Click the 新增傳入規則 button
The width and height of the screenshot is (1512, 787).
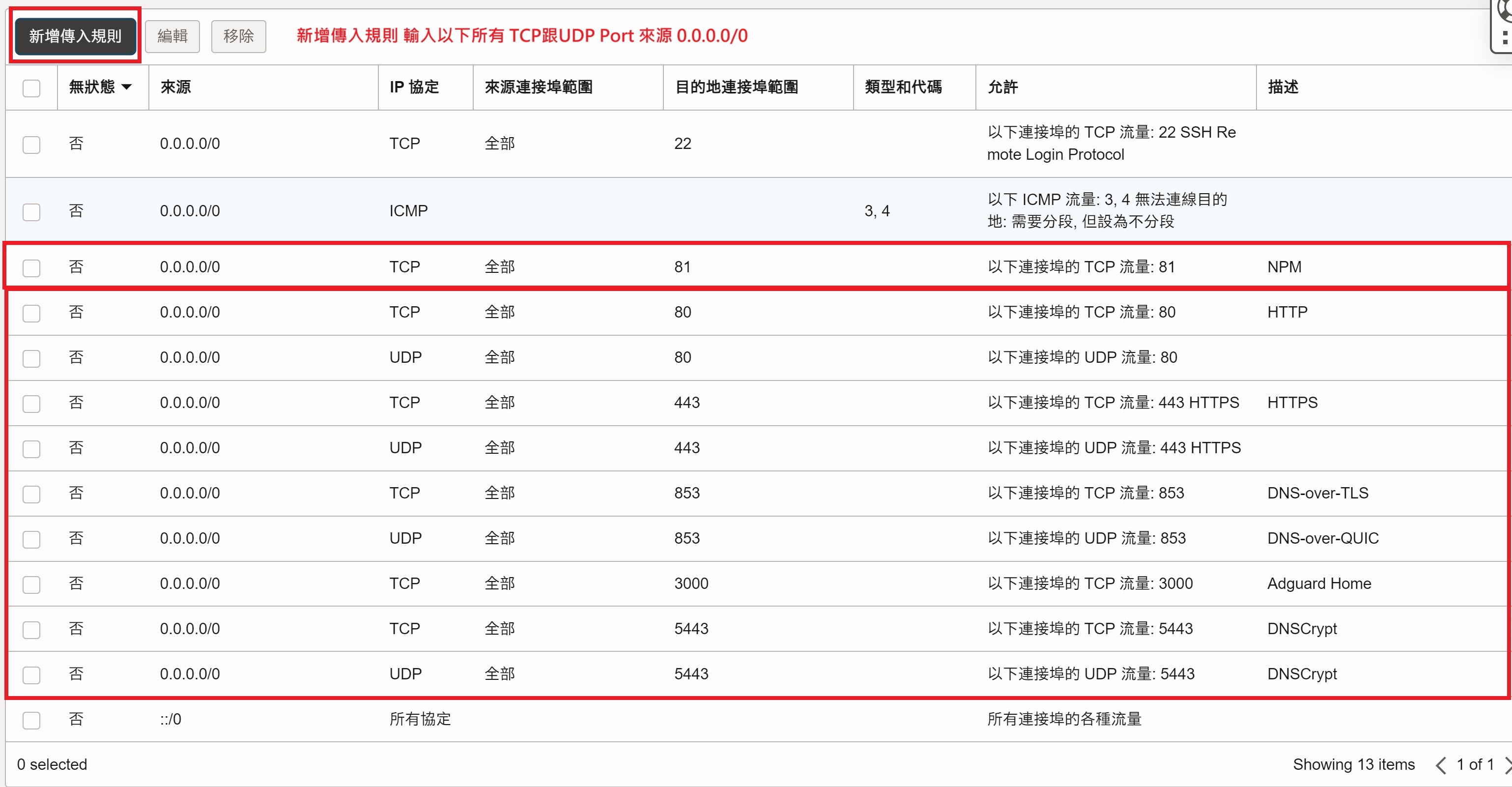pyautogui.click(x=75, y=36)
